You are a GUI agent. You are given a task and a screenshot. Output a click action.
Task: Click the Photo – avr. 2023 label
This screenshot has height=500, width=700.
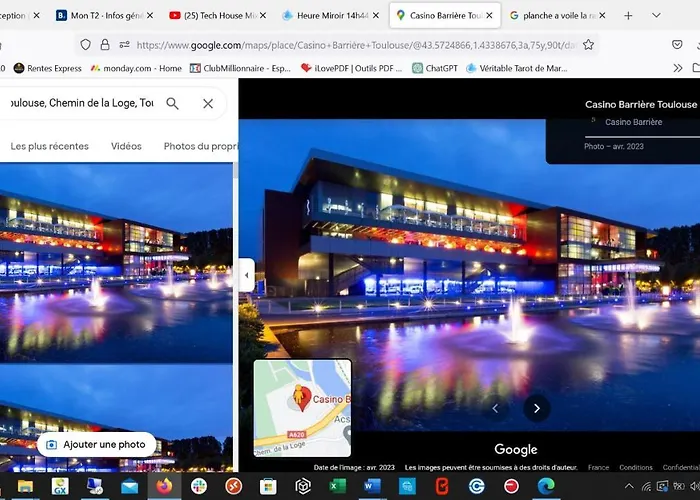(x=614, y=146)
